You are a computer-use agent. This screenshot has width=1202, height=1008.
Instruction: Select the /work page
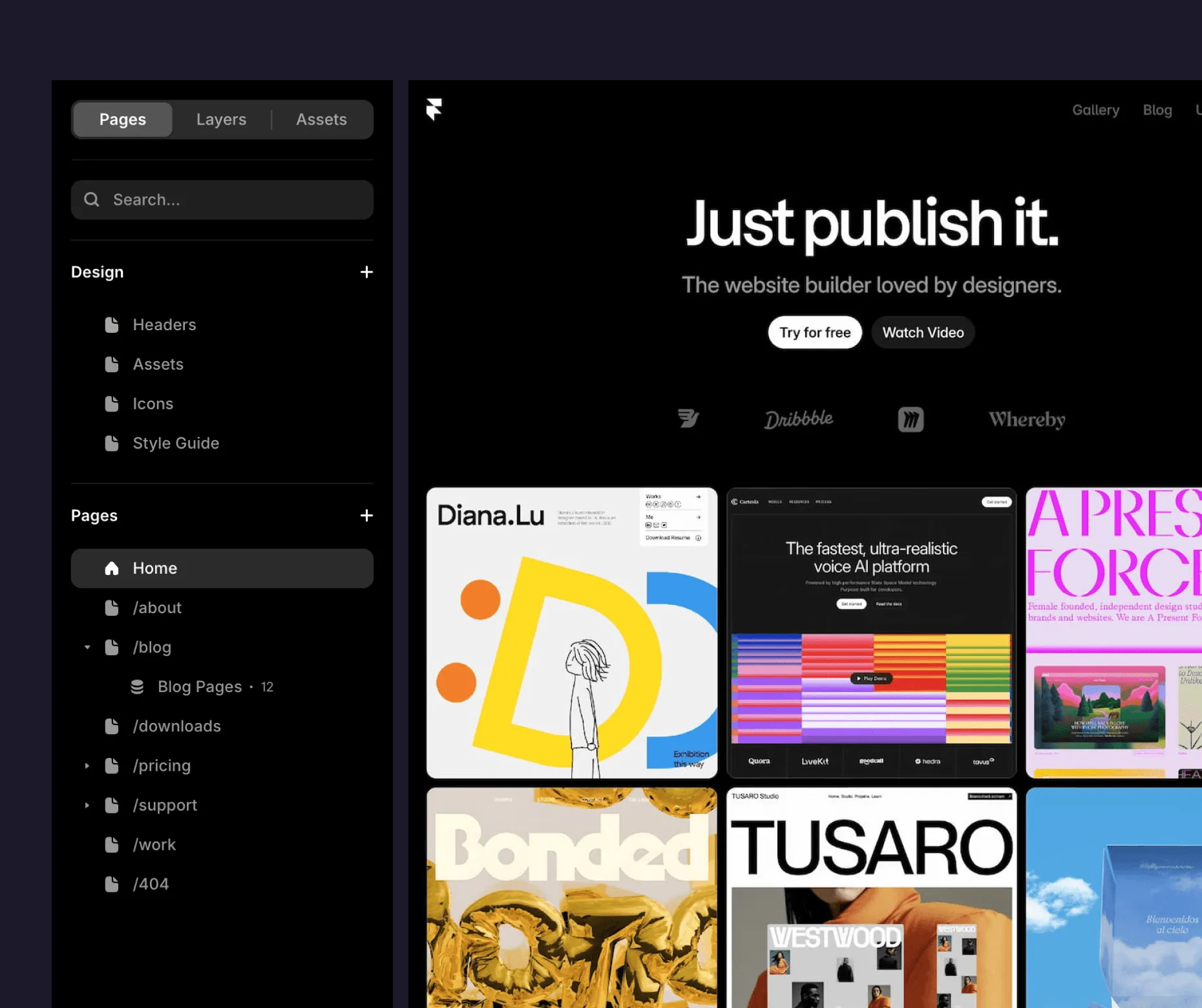(222, 845)
